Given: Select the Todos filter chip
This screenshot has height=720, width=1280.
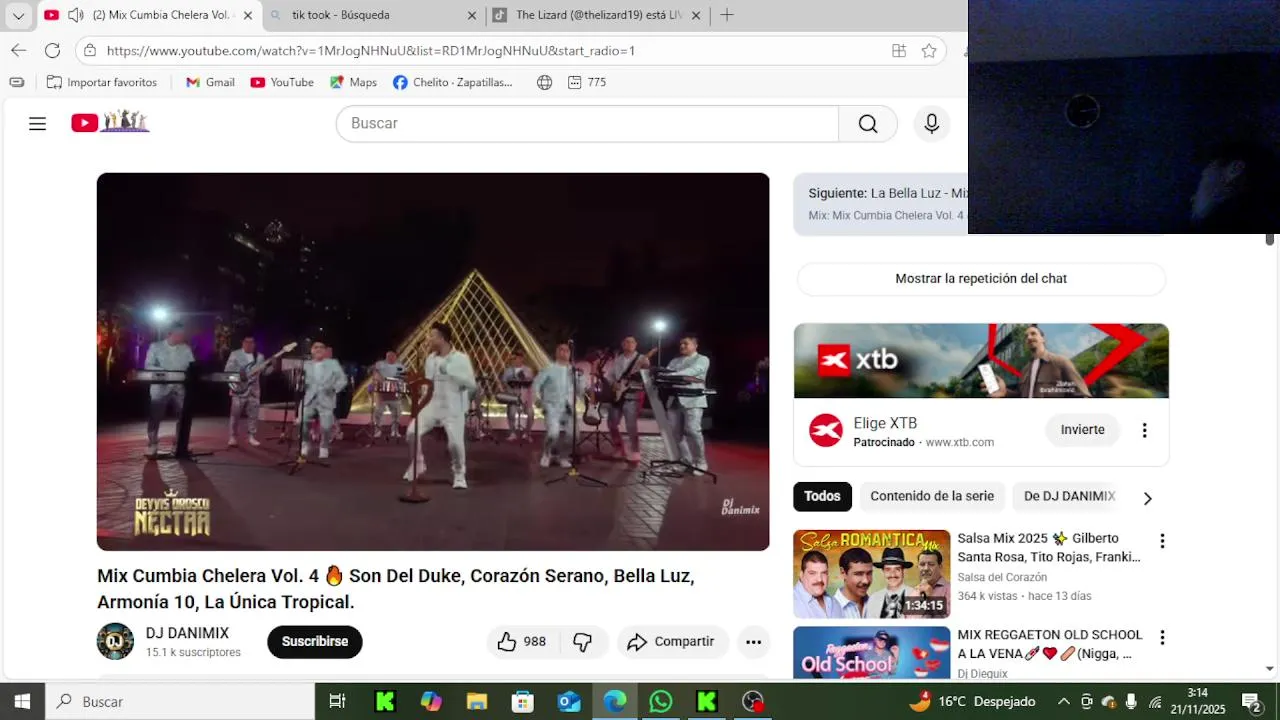Looking at the screenshot, I should coord(822,496).
